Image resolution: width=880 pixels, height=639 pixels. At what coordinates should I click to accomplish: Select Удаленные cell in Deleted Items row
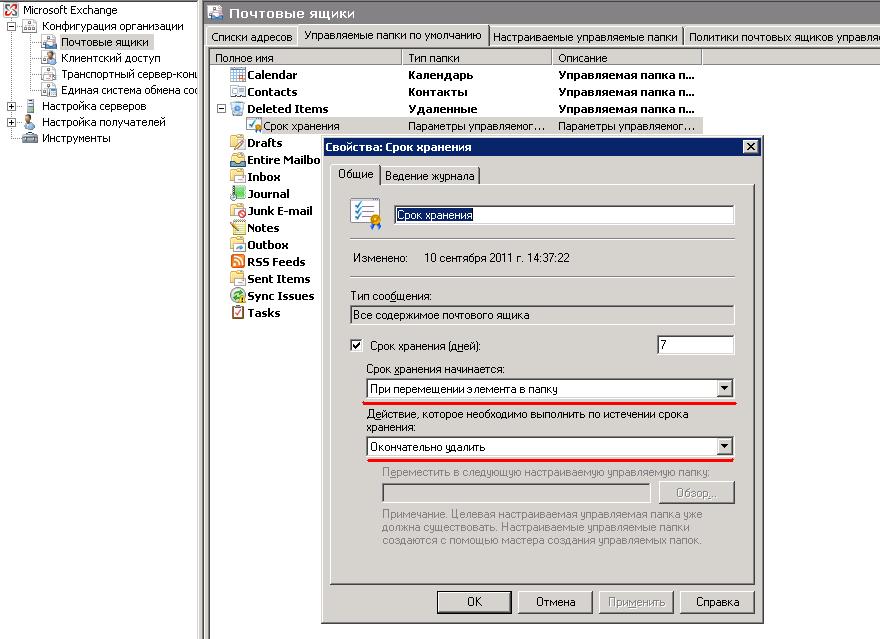(x=443, y=109)
